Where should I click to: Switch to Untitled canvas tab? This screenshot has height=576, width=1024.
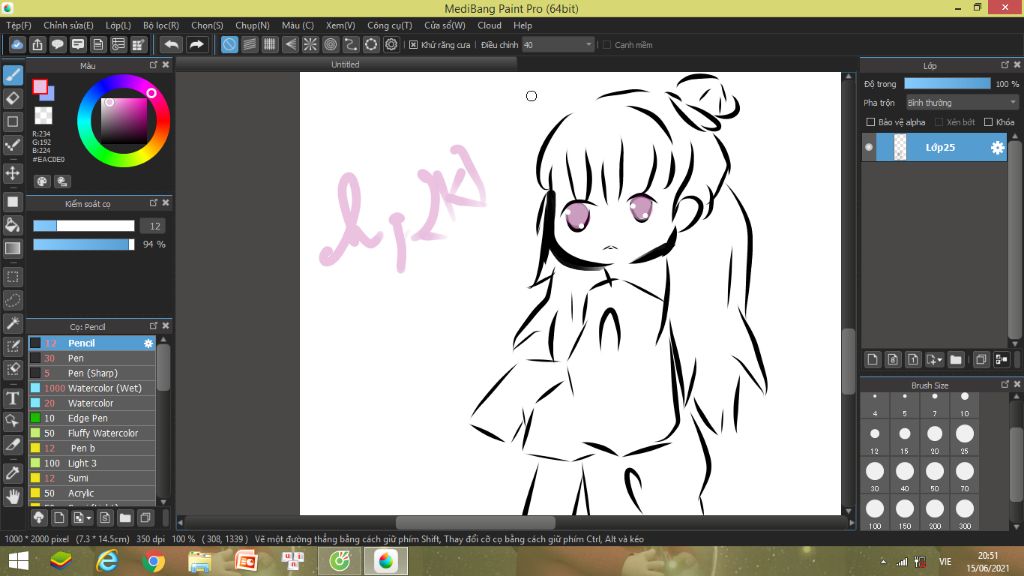click(345, 64)
